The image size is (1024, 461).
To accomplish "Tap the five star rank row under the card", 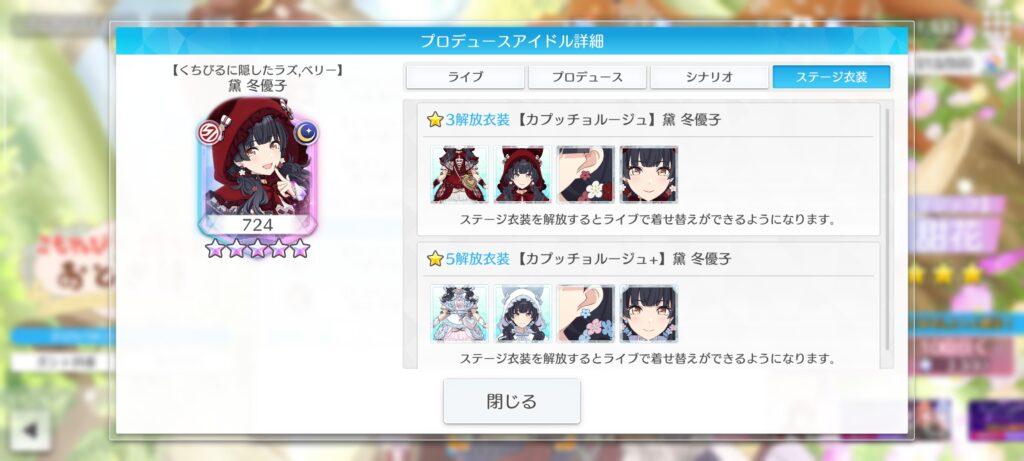I will (x=257, y=248).
